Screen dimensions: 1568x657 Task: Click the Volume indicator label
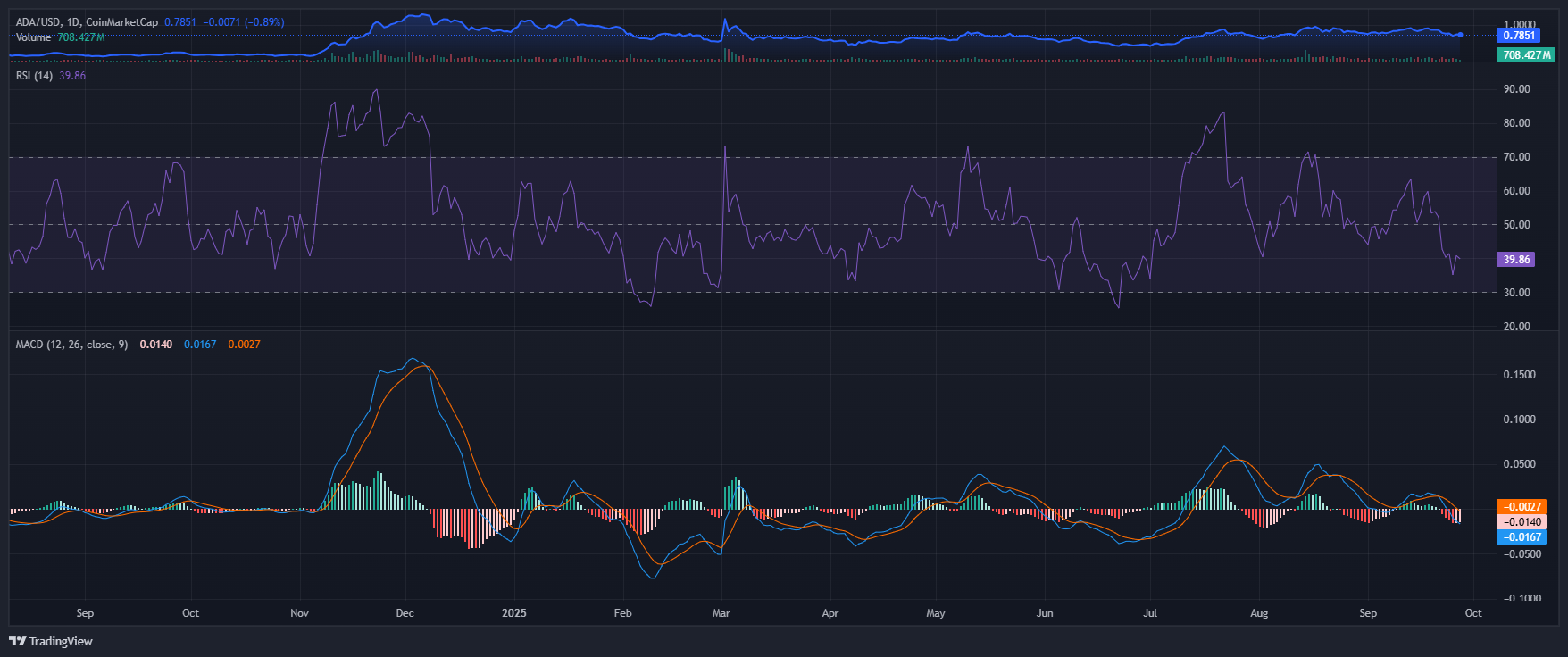tap(34, 37)
